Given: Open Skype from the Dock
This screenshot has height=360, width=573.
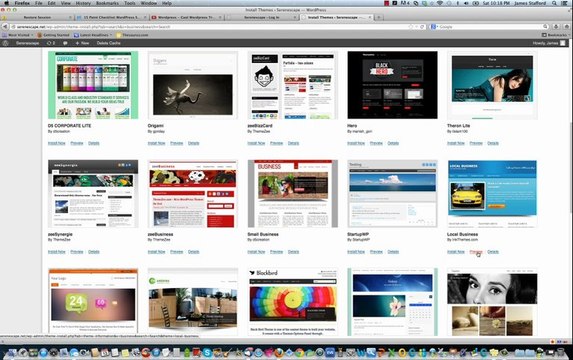Looking at the screenshot, I should click(x=208, y=353).
